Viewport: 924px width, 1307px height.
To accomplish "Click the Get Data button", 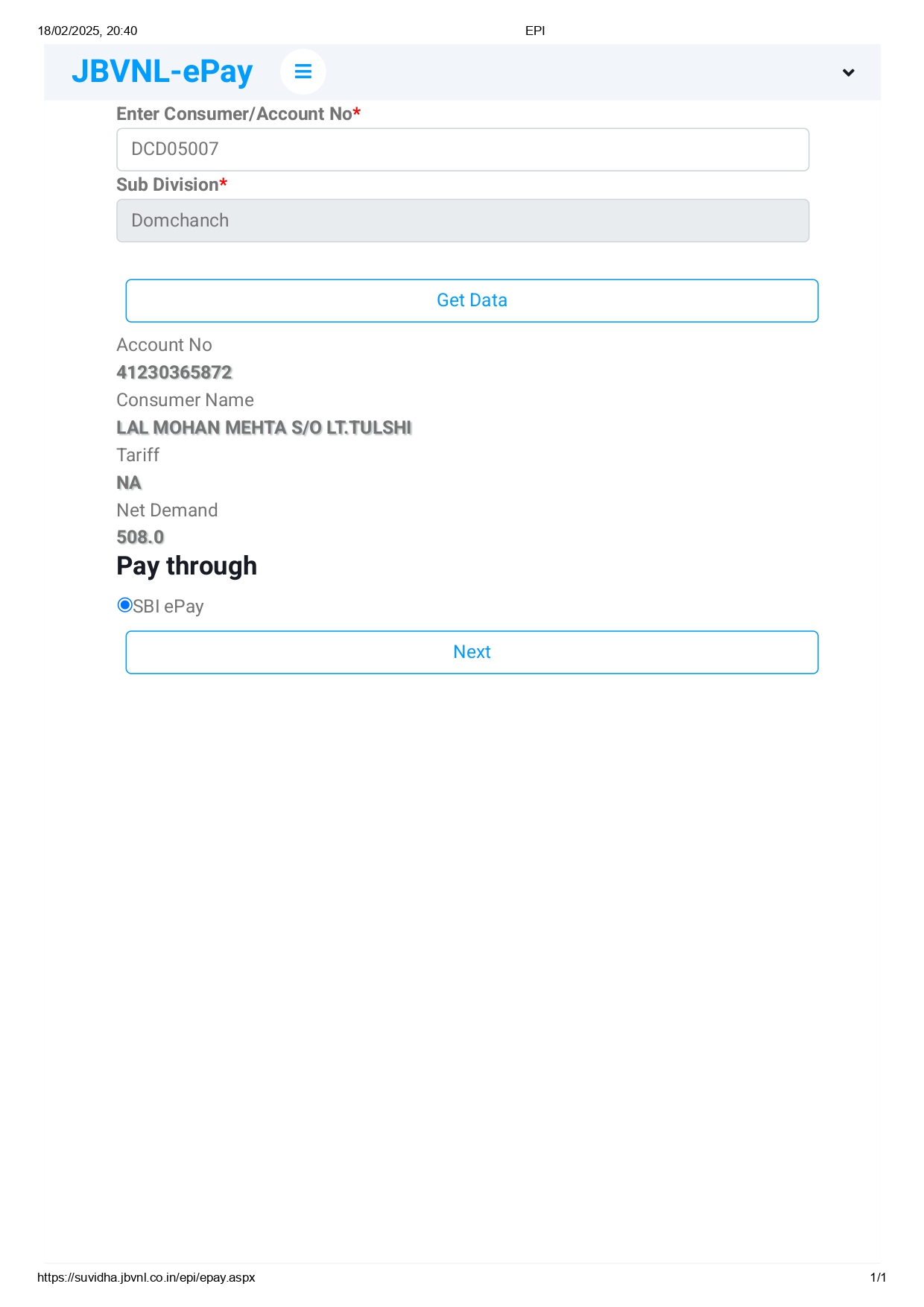I will coord(472,300).
